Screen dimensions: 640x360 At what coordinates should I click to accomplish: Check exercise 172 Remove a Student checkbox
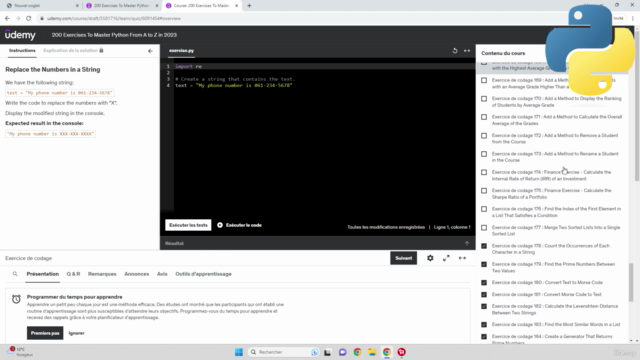click(484, 136)
